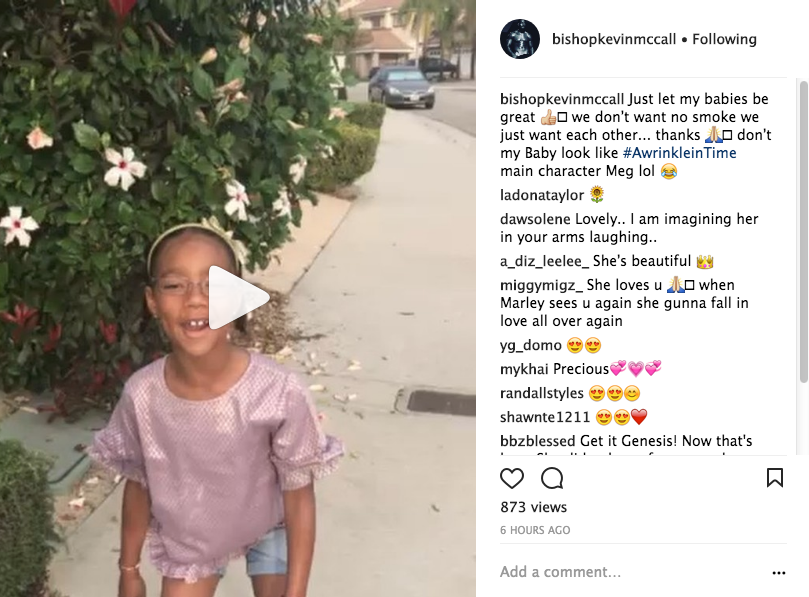Screen dimensions: 809x597
Task: Play the video
Action: click(239, 298)
